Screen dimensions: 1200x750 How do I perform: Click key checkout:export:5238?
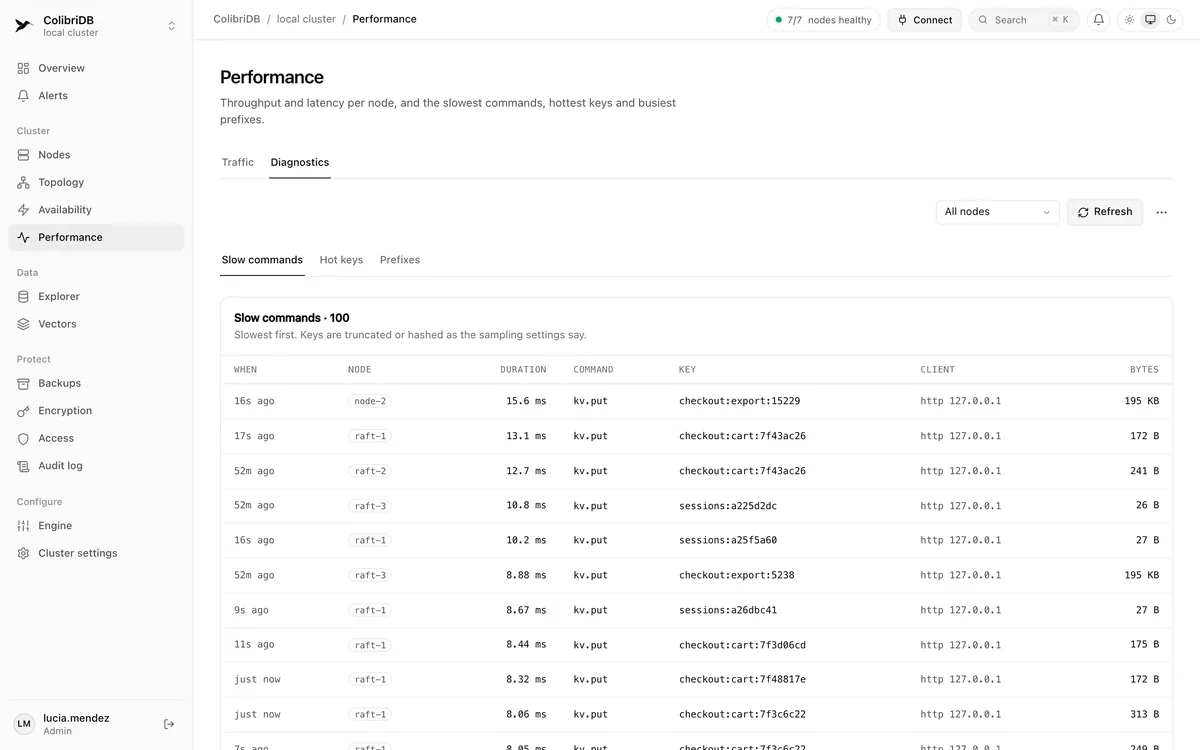pyautogui.click(x=736, y=575)
